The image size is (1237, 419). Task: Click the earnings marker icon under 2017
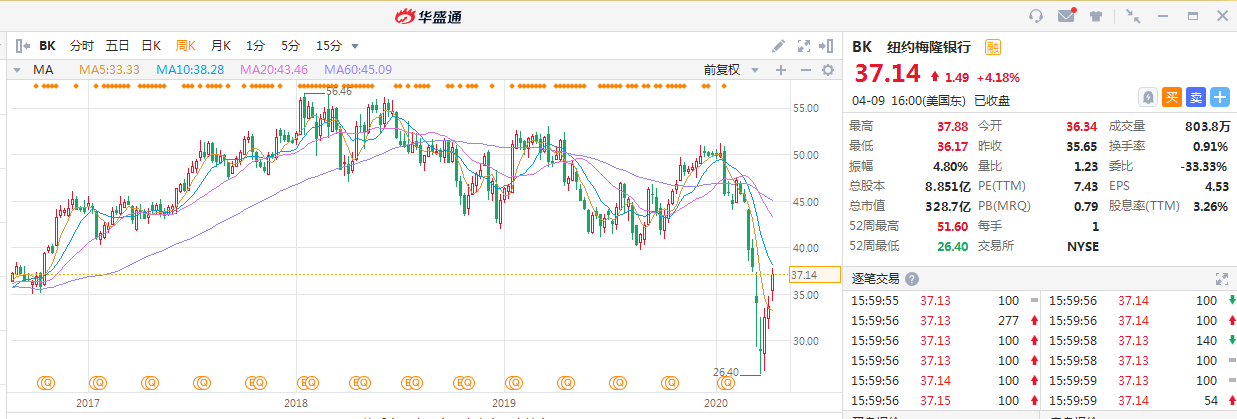click(98, 382)
